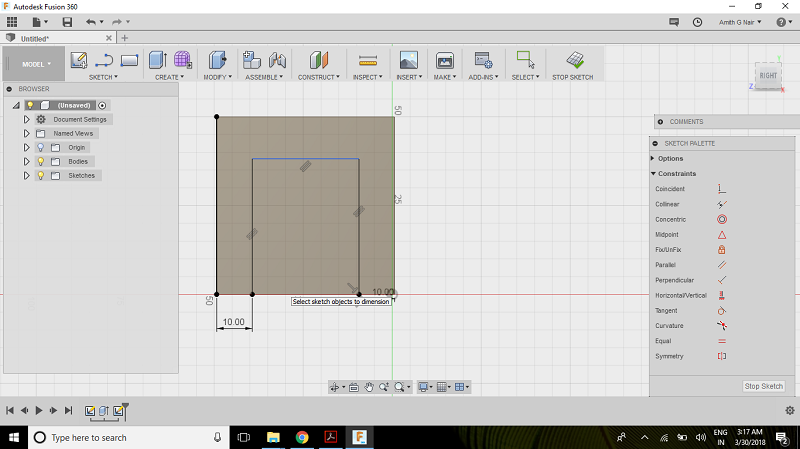Open the Help question mark menu
Image resolution: width=800 pixels, height=449 pixels.
pos(784,22)
